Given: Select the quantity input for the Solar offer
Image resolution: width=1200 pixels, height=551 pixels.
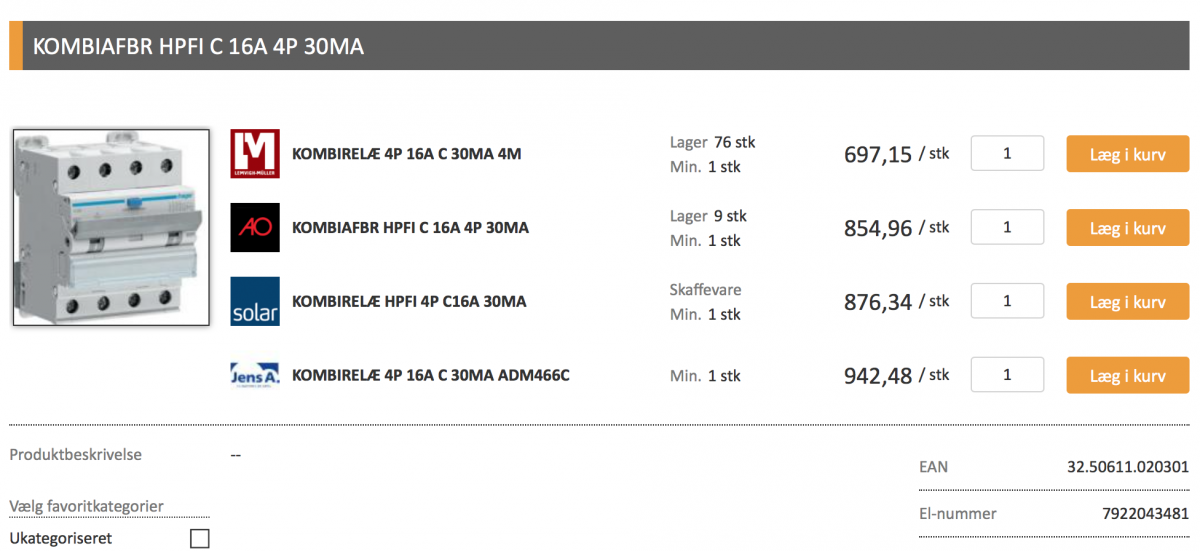Looking at the screenshot, I should pyautogui.click(x=1007, y=301).
